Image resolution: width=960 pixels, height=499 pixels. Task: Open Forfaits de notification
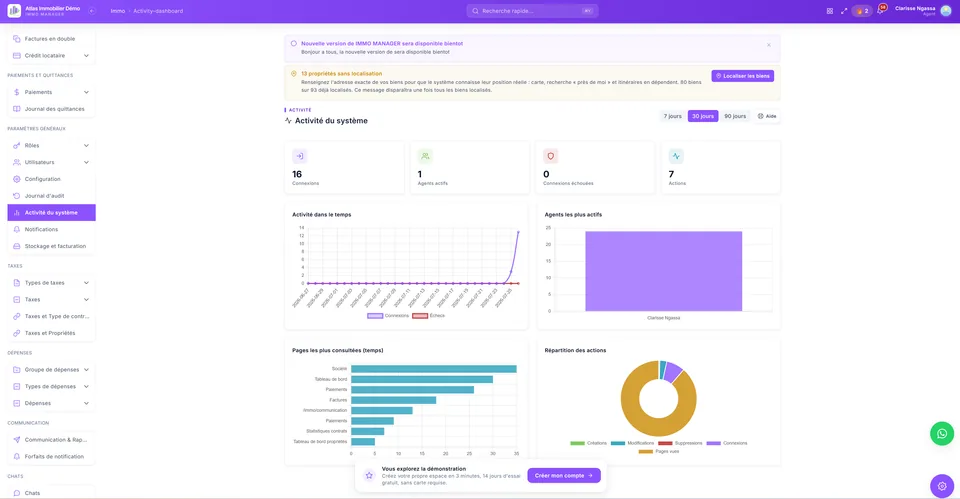(51, 456)
